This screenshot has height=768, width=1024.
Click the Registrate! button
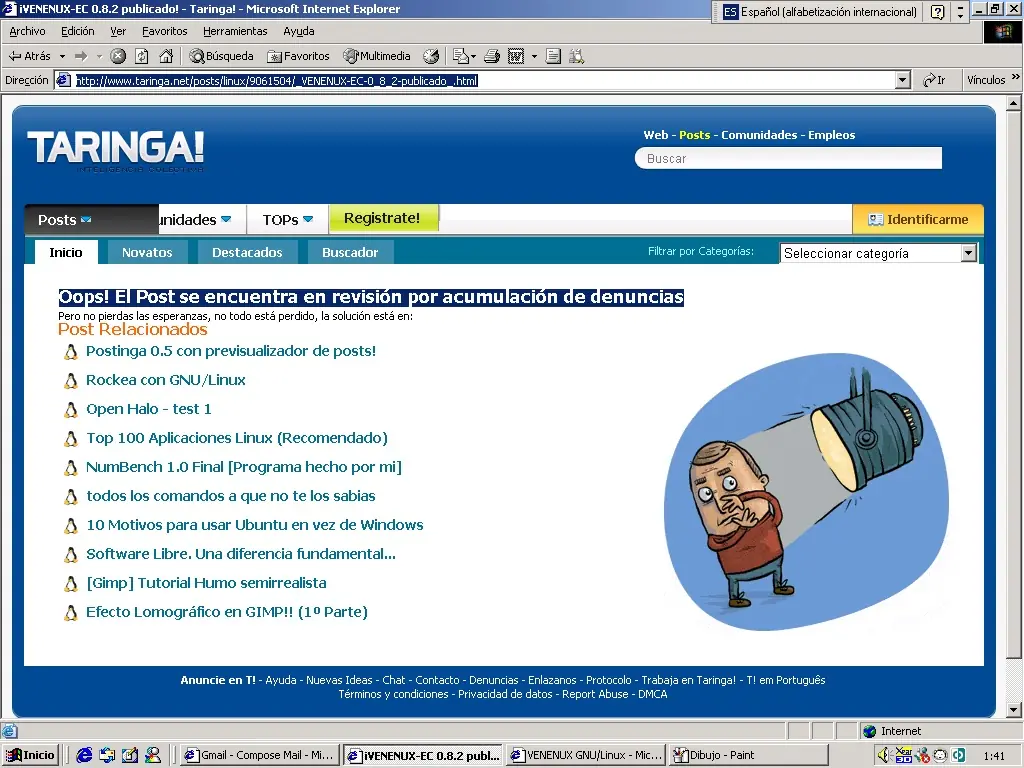click(x=383, y=218)
